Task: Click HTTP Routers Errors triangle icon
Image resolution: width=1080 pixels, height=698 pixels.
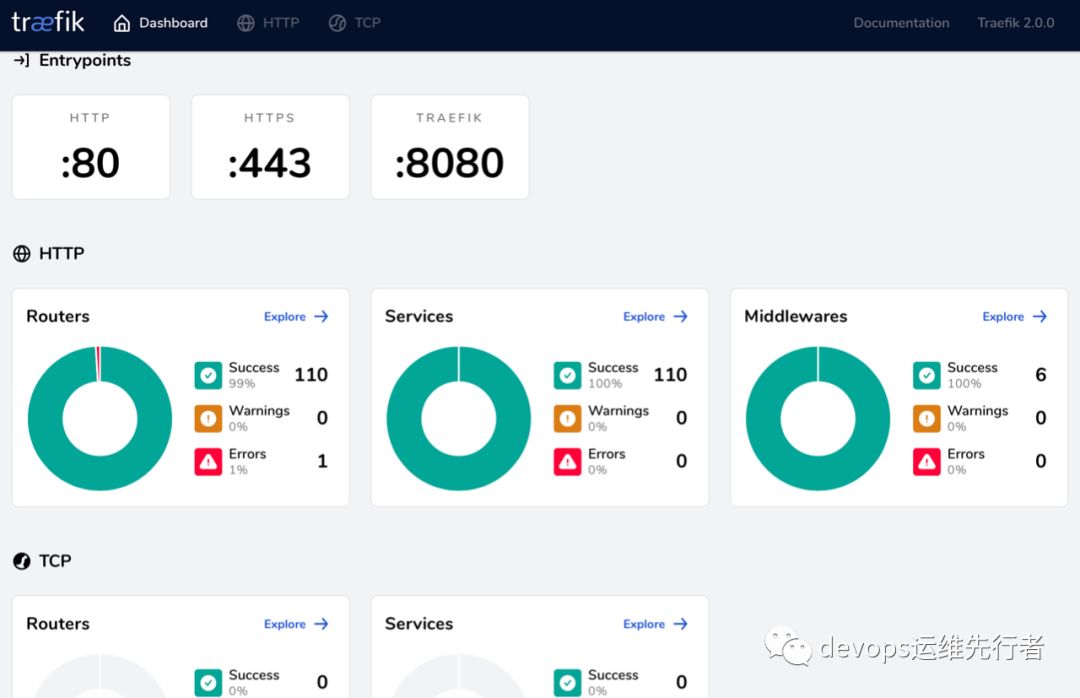Action: 208,462
